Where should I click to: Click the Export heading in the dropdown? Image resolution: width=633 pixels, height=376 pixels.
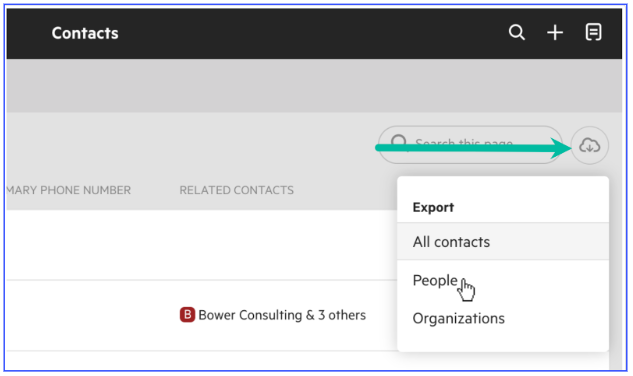[433, 207]
